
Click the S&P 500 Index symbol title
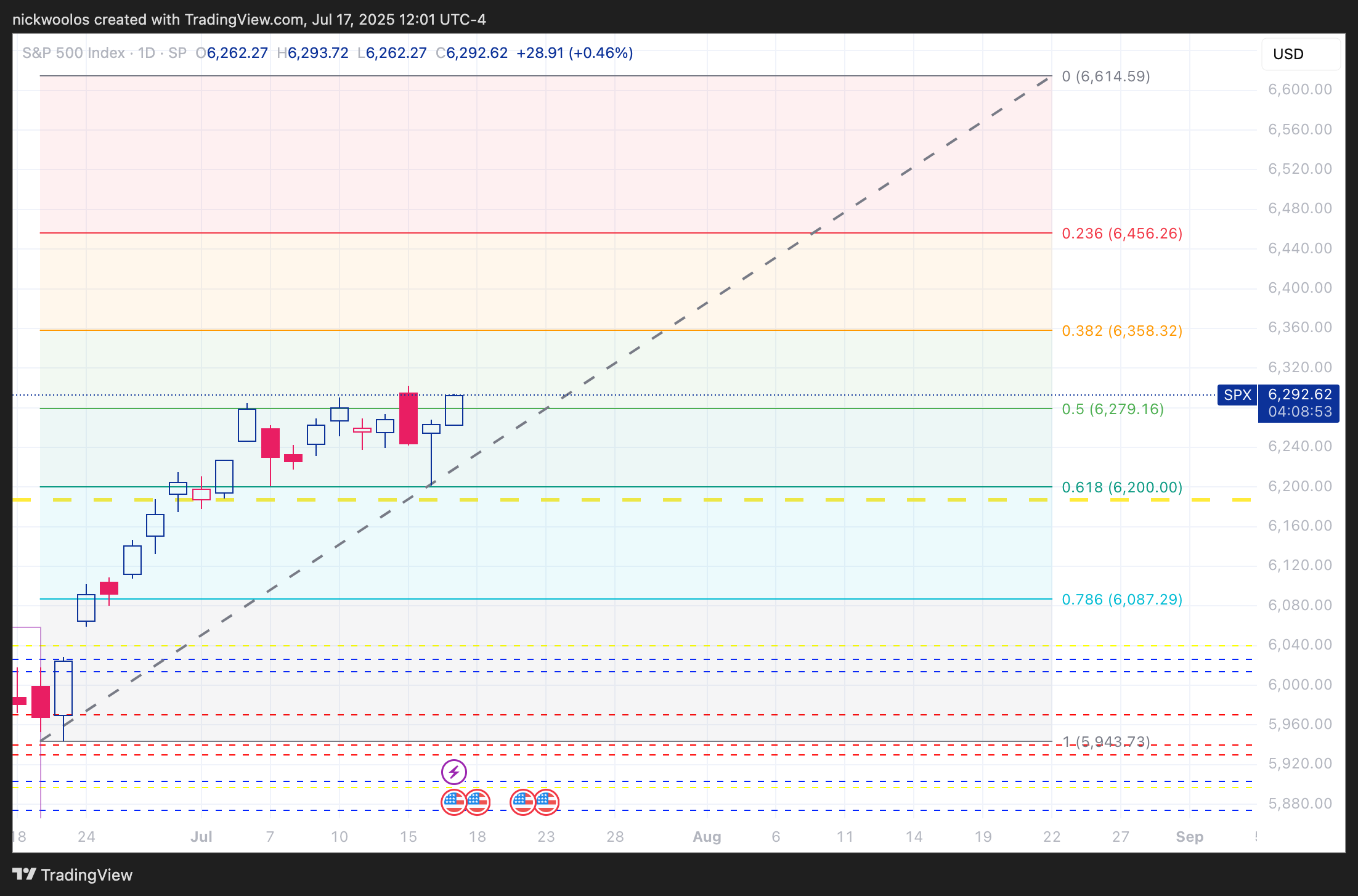[x=74, y=53]
